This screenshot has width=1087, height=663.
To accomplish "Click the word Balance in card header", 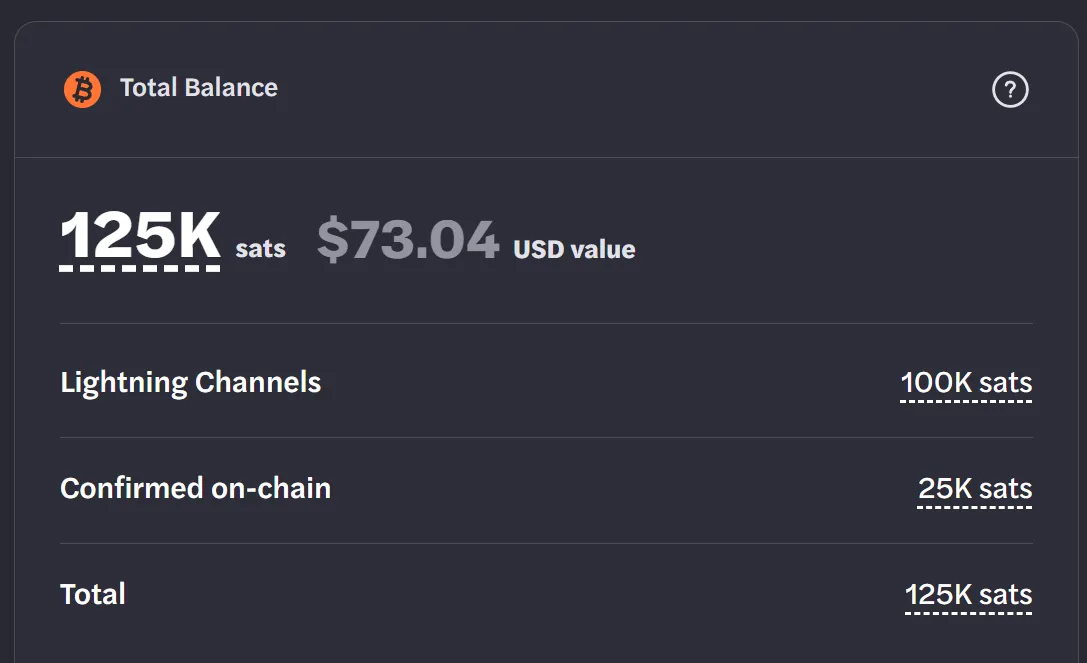I will [x=231, y=88].
